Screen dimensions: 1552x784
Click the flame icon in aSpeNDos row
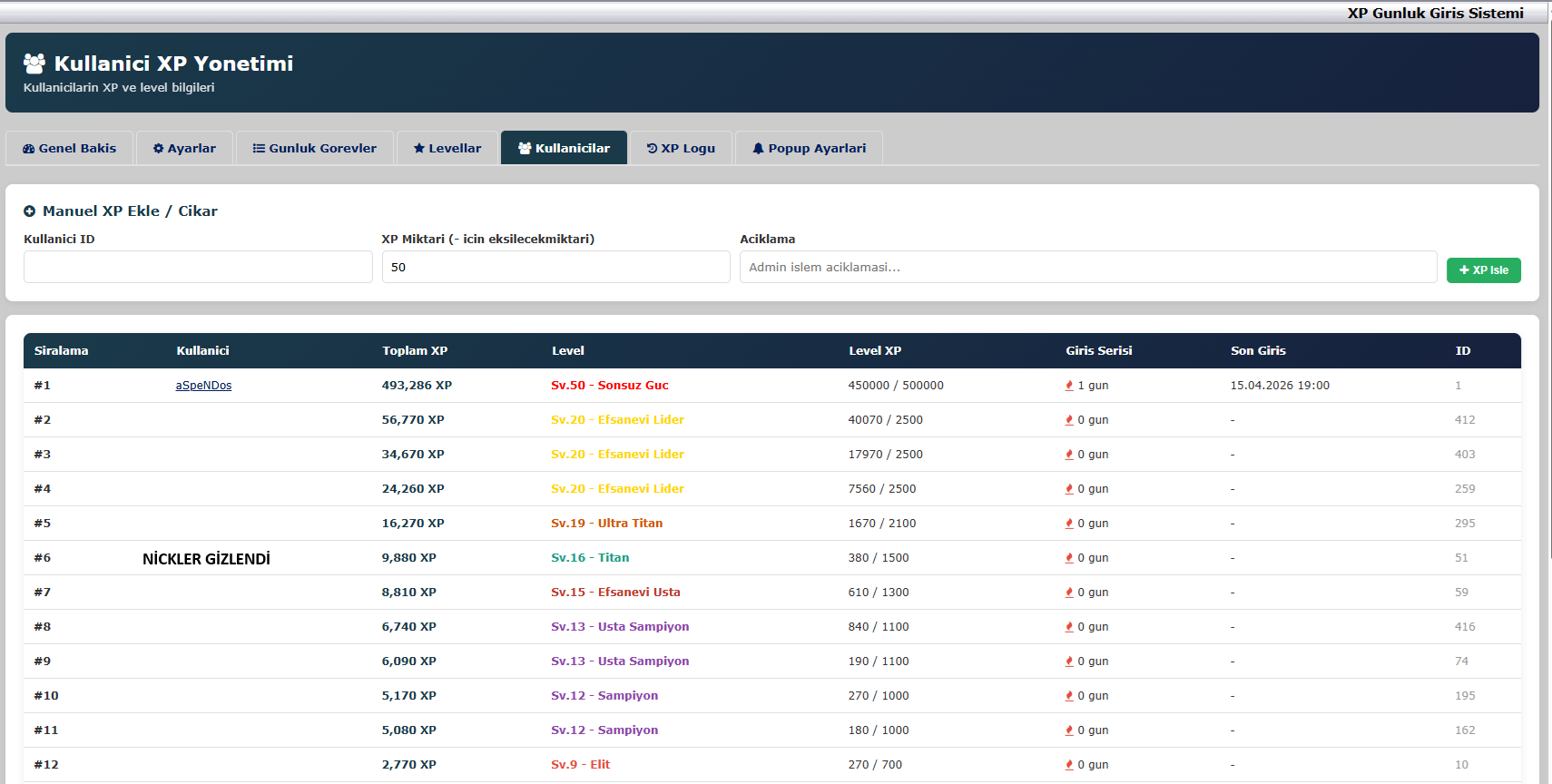pyautogui.click(x=1069, y=386)
